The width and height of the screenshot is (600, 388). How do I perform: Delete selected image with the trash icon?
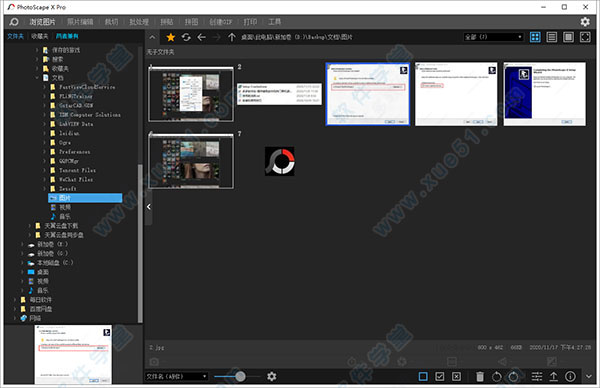click(x=479, y=377)
